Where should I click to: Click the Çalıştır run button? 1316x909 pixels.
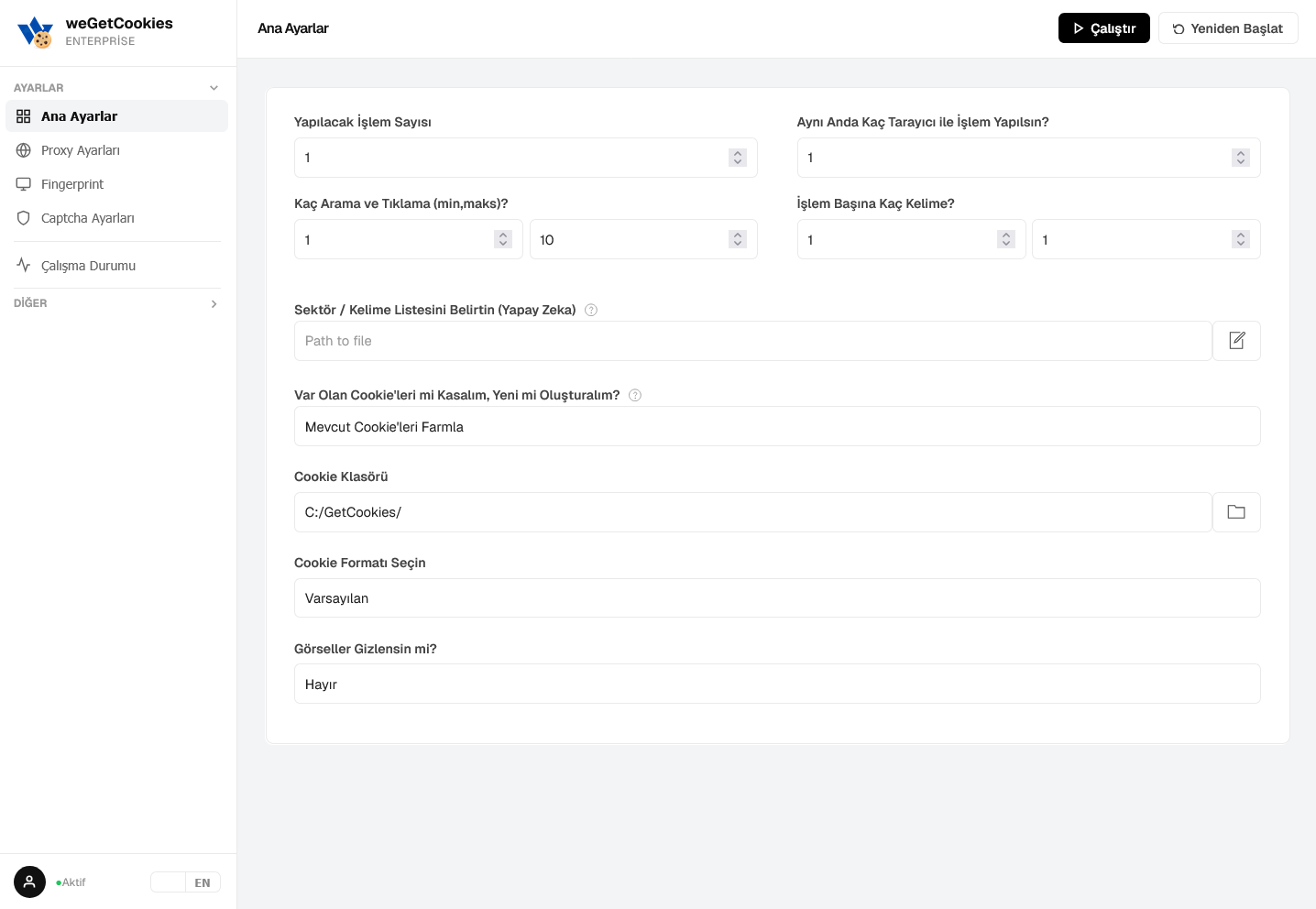[x=1103, y=28]
